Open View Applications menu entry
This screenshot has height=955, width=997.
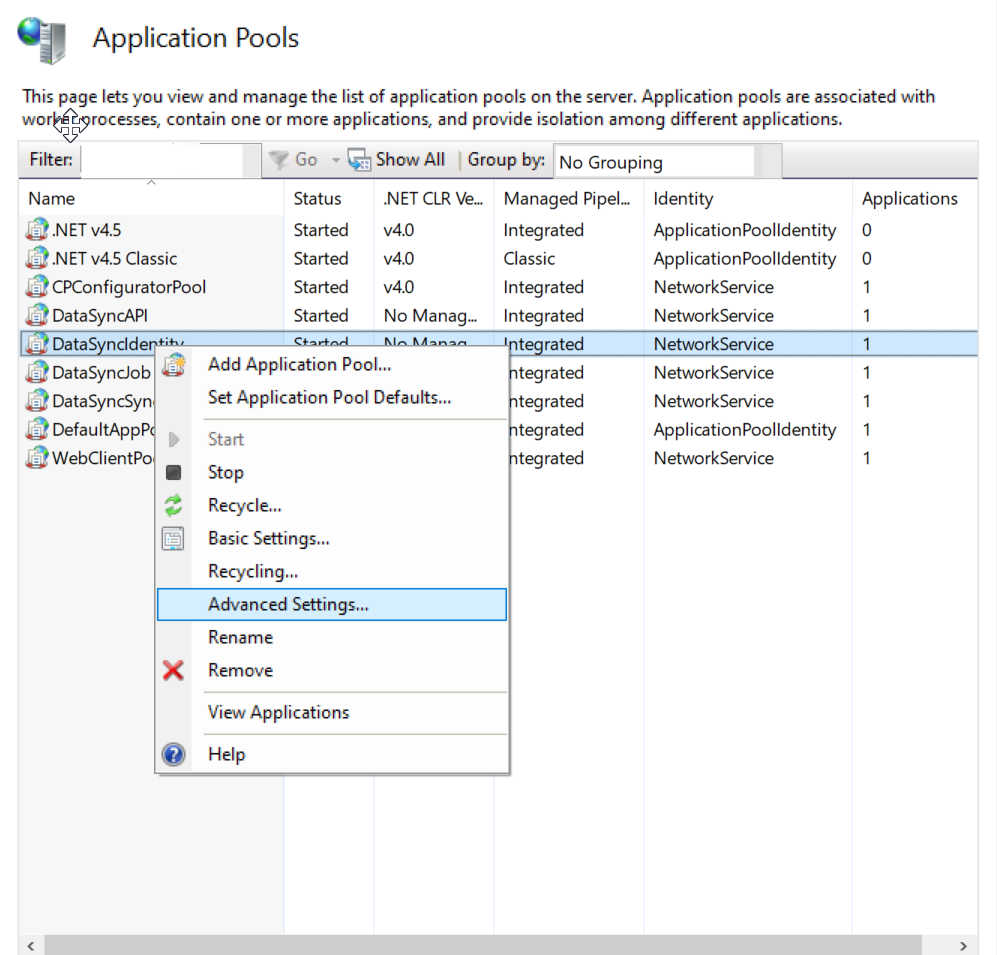pos(278,713)
